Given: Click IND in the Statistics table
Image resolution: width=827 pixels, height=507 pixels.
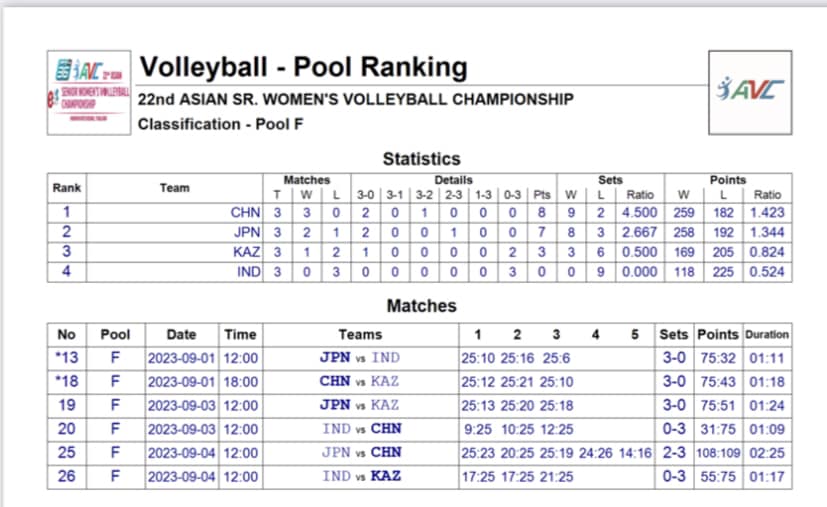Looking at the screenshot, I should coord(248,272).
